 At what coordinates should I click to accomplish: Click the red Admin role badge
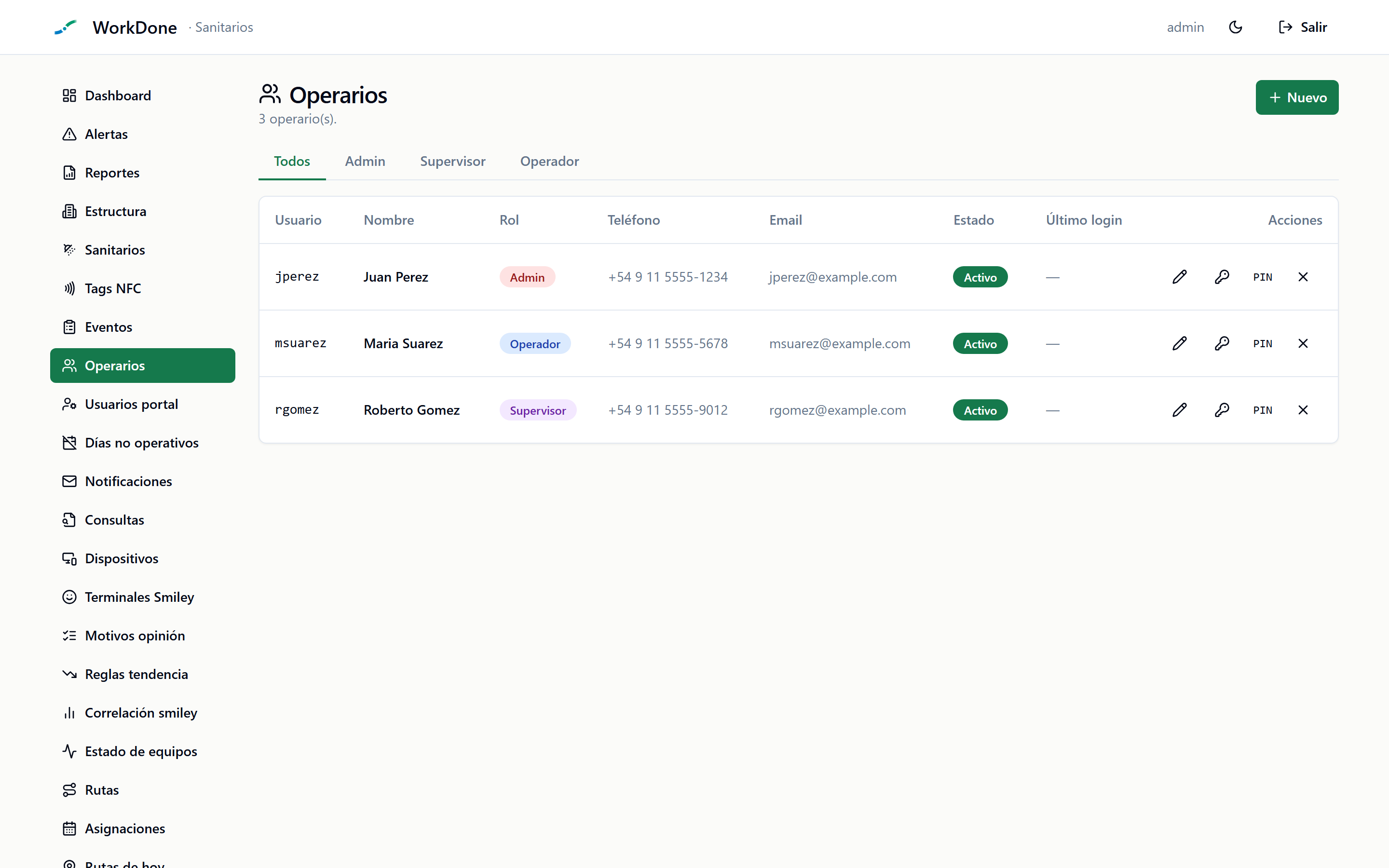point(527,277)
